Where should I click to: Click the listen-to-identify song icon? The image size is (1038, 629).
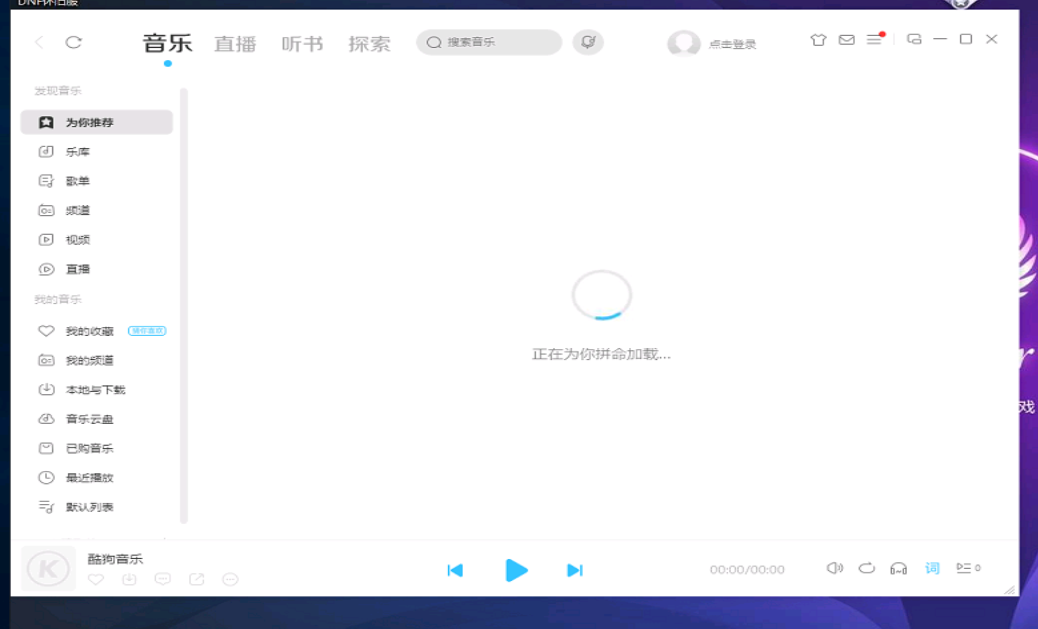[588, 42]
